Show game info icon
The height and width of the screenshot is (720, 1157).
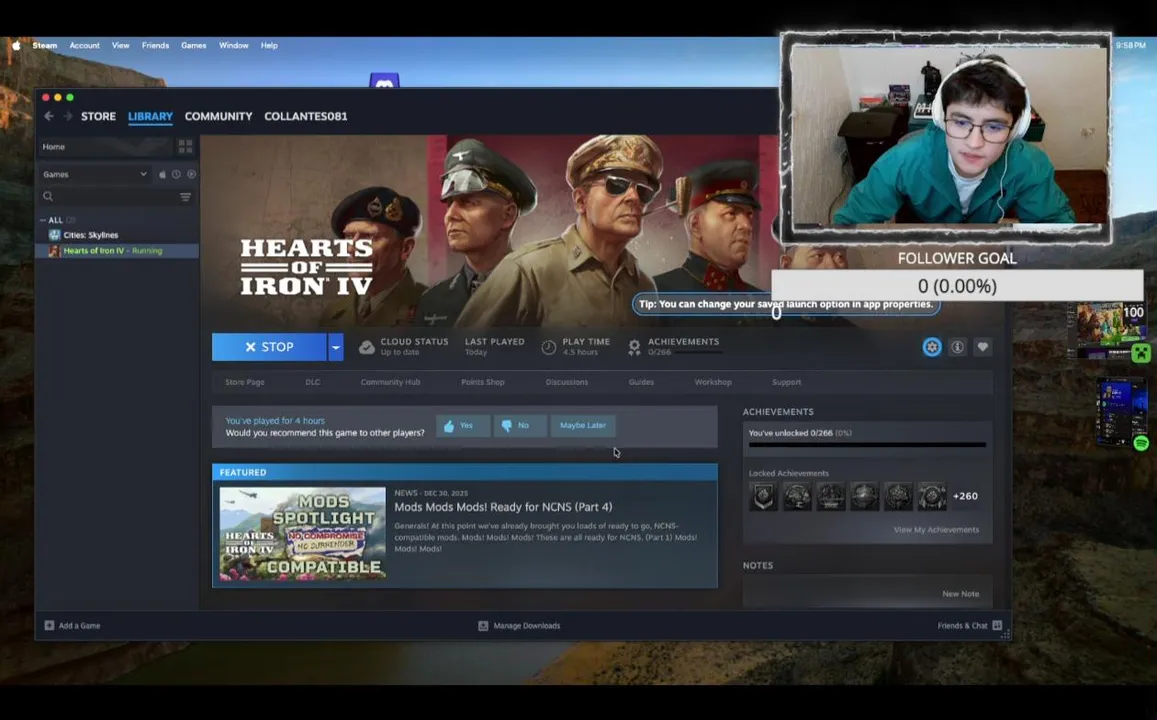[957, 347]
